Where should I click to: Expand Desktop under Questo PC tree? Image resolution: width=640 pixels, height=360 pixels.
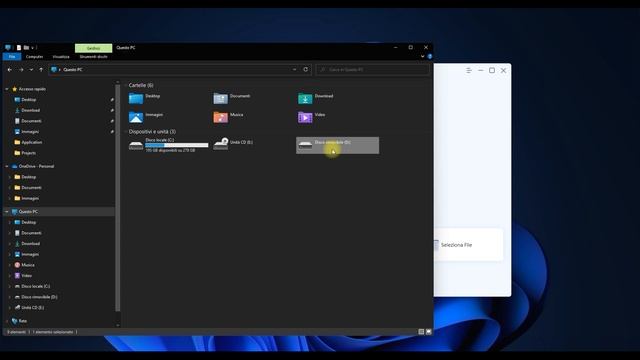[x=9, y=222]
